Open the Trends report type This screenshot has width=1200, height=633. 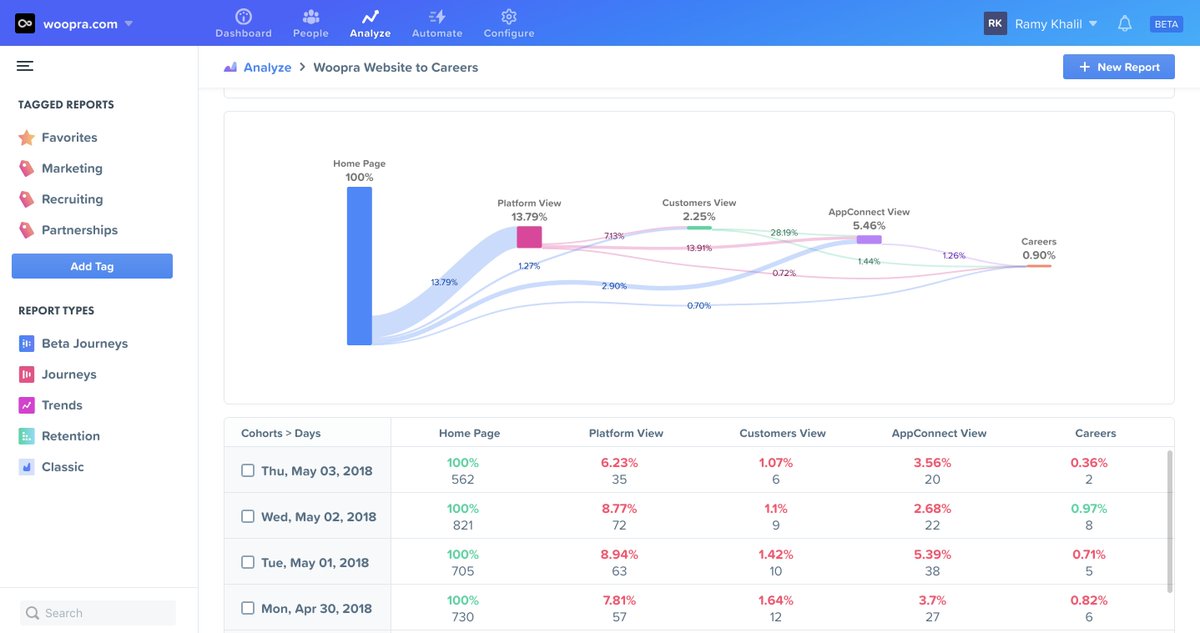point(61,405)
